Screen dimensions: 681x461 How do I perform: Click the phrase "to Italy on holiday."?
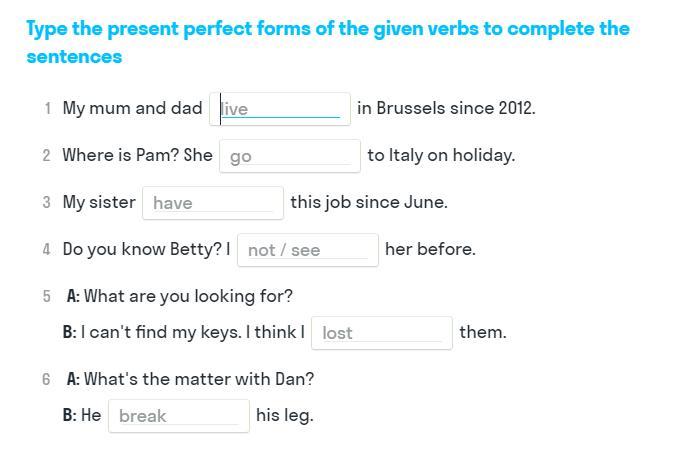pos(441,156)
